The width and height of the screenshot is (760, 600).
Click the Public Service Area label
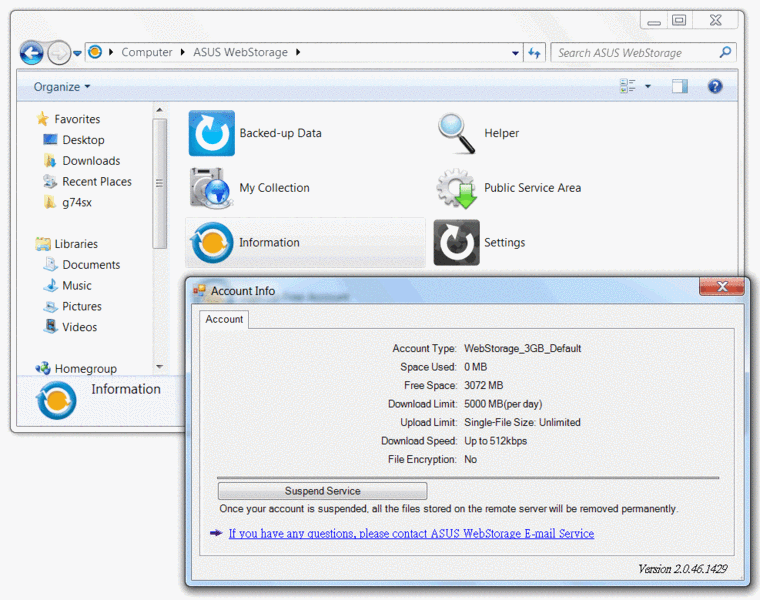click(x=532, y=188)
